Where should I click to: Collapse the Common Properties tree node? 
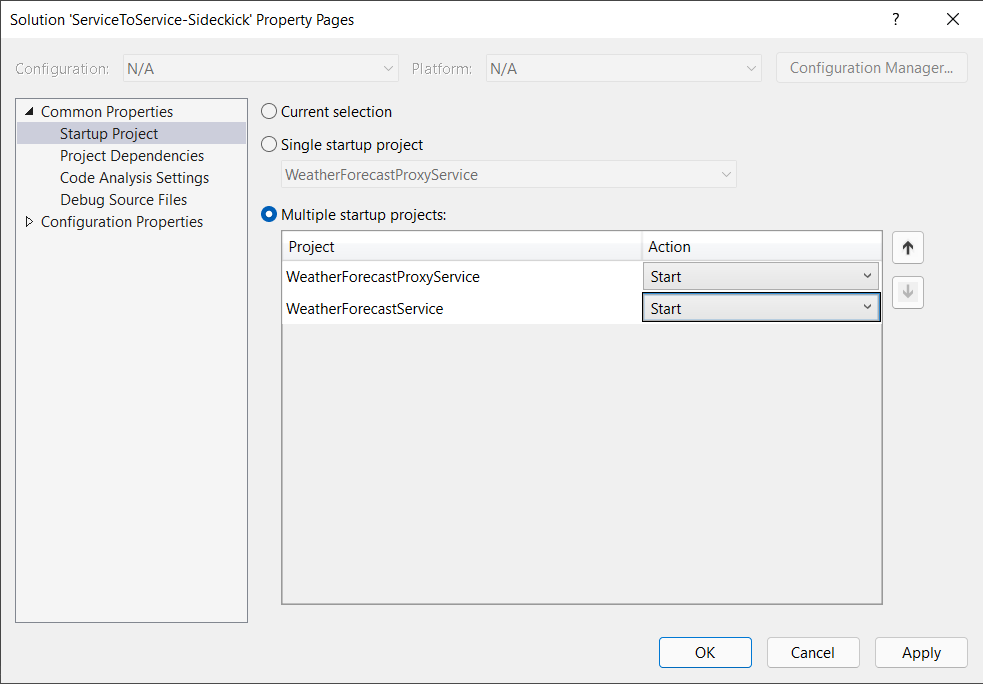pyautogui.click(x=29, y=112)
